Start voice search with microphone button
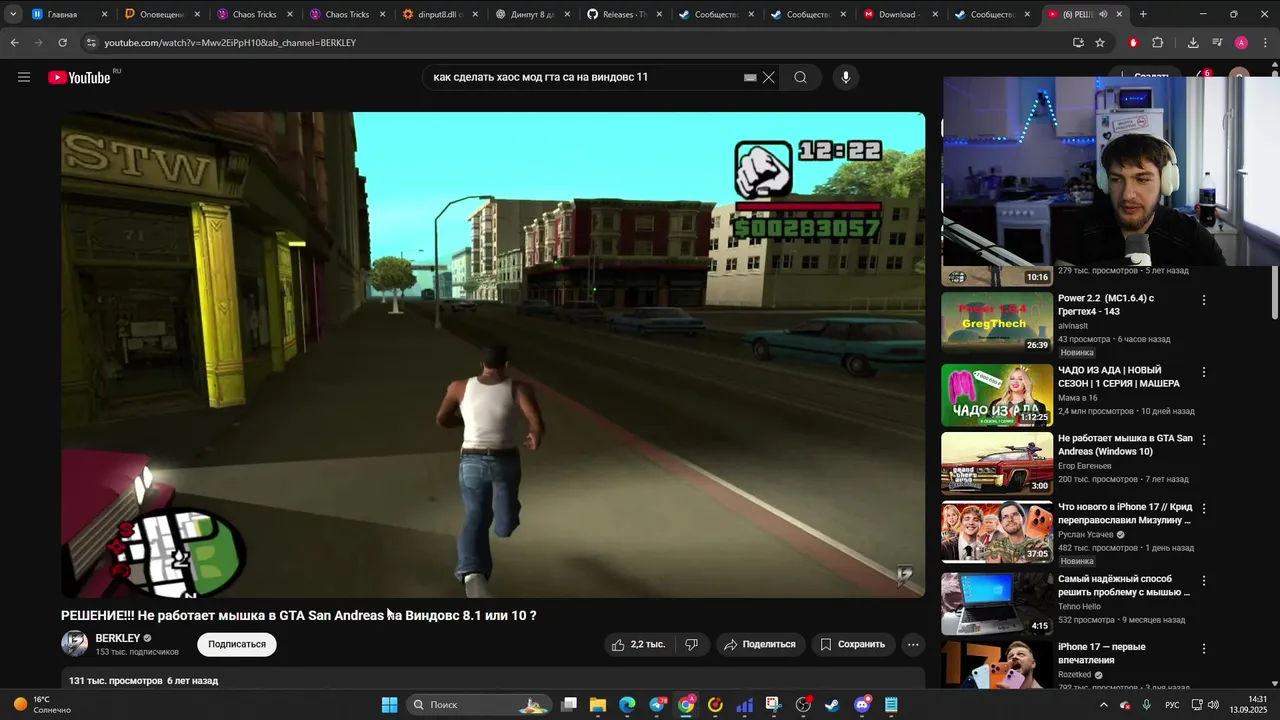The image size is (1280, 720). point(846,77)
